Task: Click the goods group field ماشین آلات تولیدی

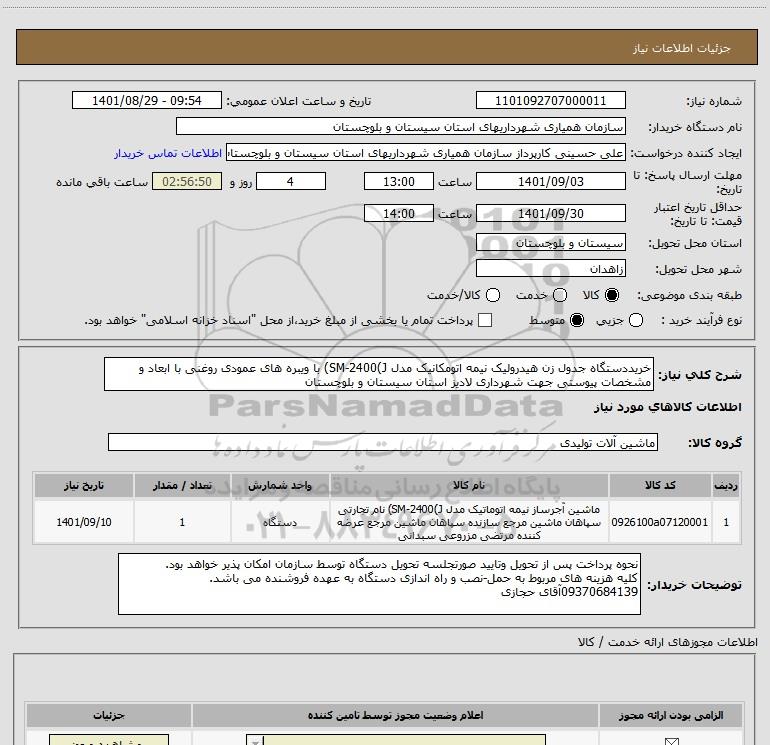Action: click(x=383, y=442)
